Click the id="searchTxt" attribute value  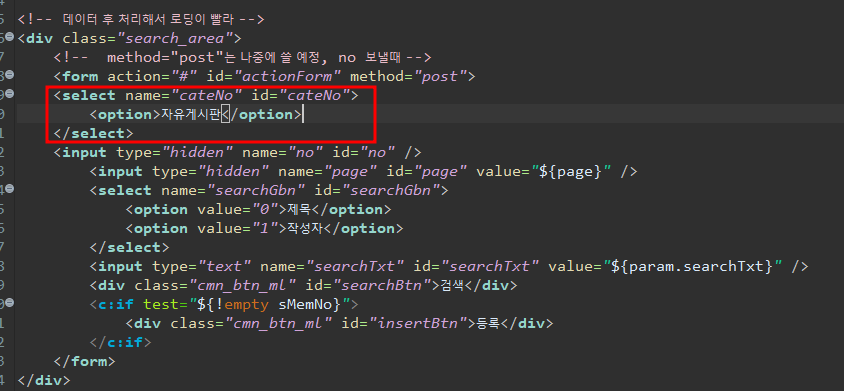click(x=490, y=266)
